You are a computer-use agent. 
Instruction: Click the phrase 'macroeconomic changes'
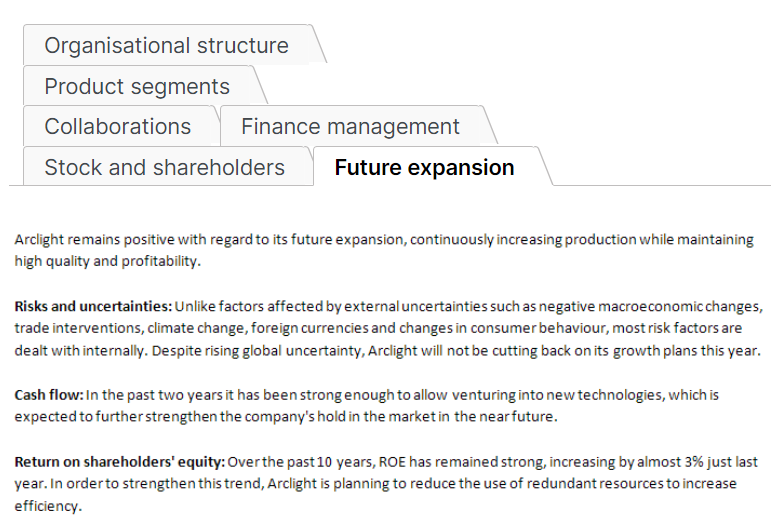(680, 307)
